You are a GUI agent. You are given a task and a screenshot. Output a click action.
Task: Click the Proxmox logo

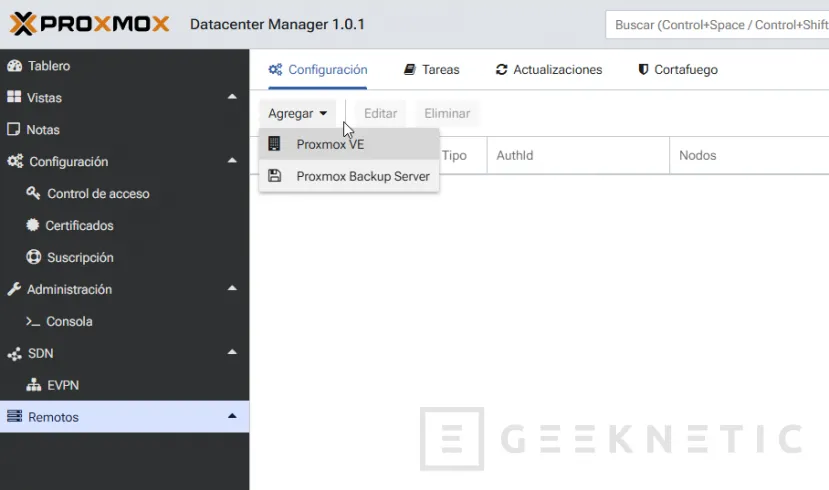pos(89,24)
